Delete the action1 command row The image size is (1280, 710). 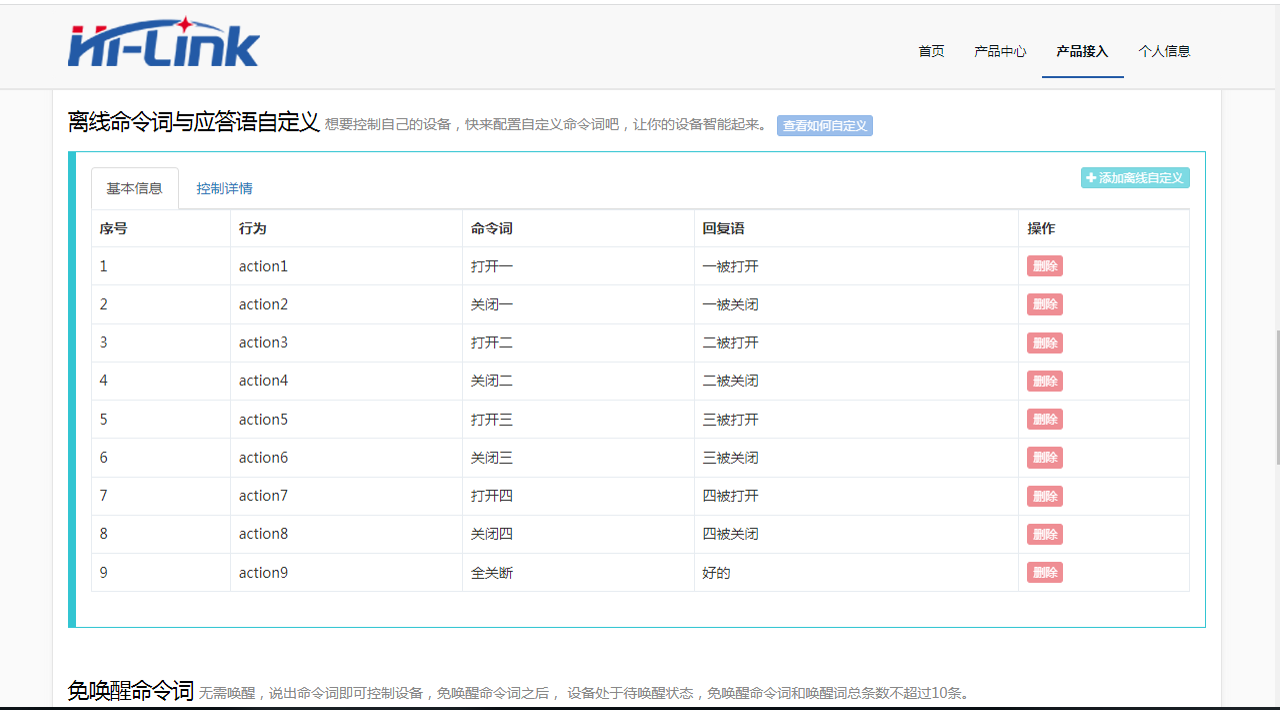coord(1044,265)
